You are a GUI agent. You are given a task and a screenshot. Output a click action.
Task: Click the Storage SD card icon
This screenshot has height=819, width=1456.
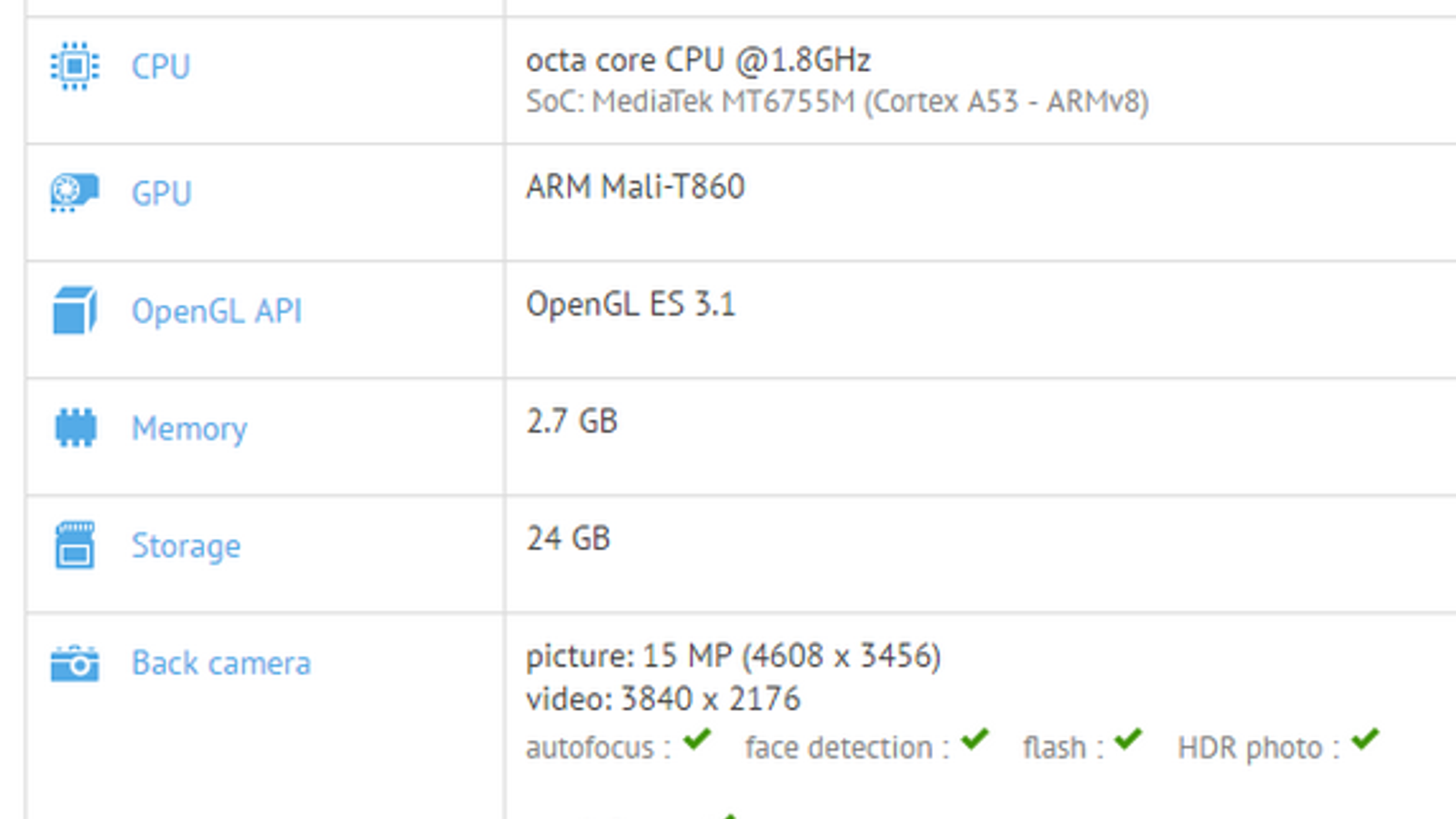[x=75, y=545]
